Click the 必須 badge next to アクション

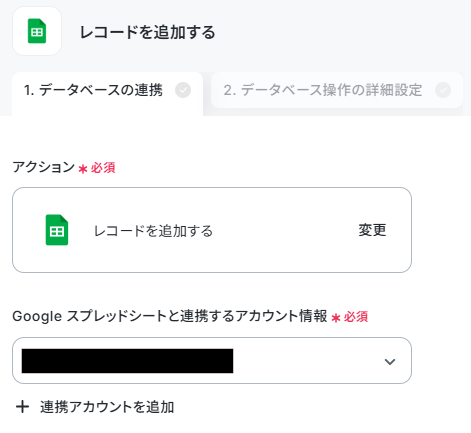coord(103,167)
